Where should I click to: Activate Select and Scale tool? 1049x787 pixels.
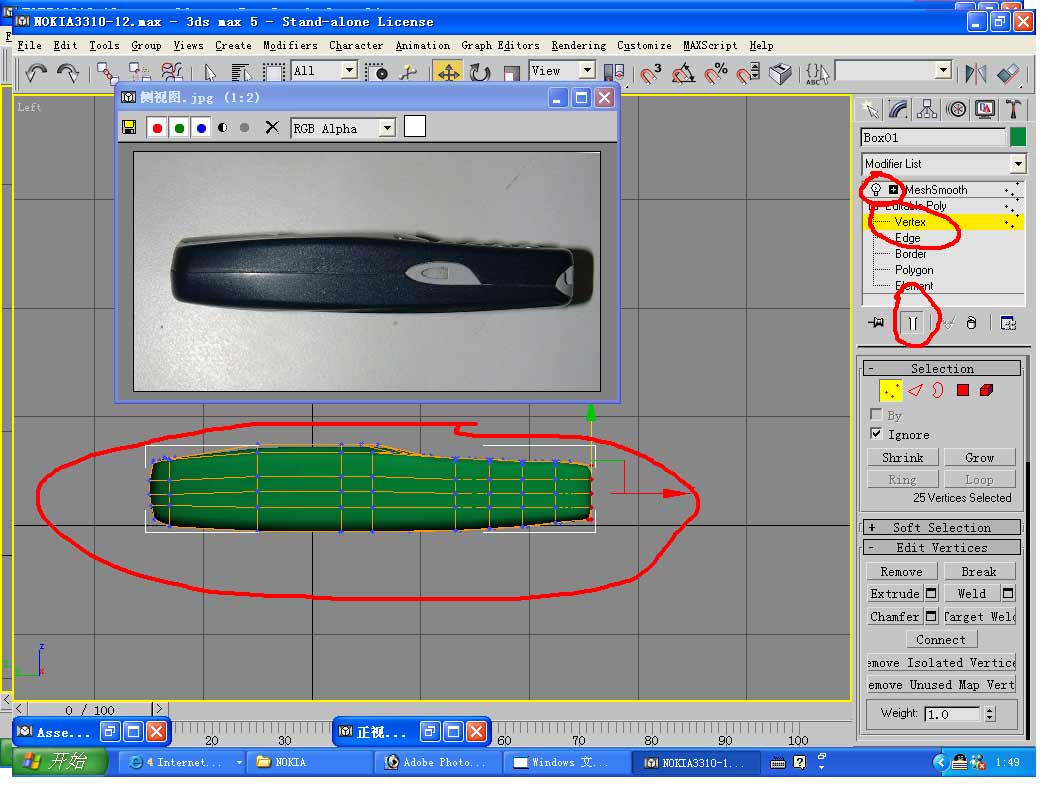[511, 72]
